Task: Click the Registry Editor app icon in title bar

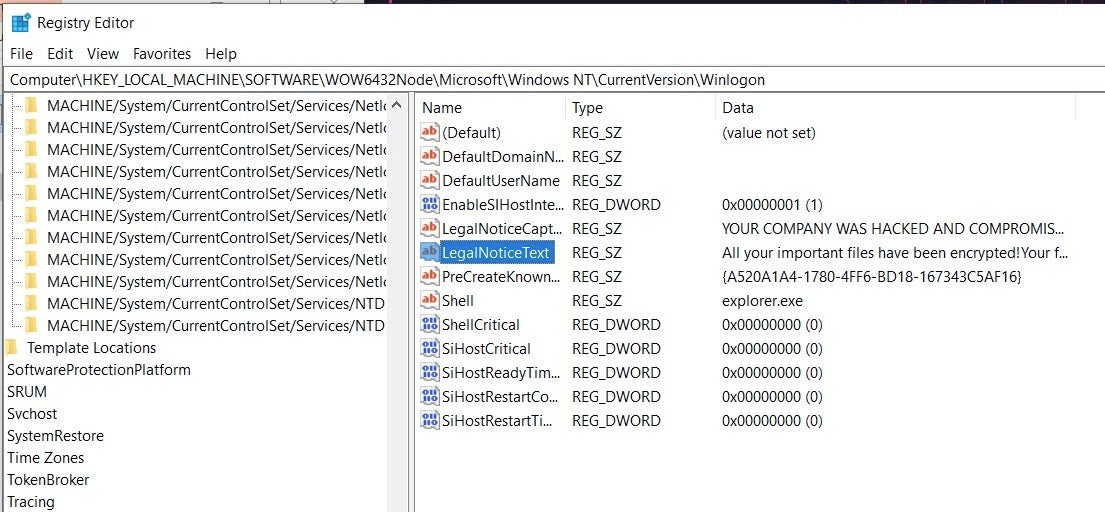Action: click(20, 23)
